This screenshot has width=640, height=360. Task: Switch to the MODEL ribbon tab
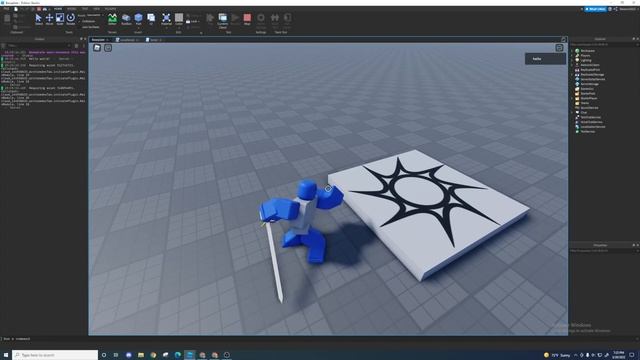click(71, 9)
